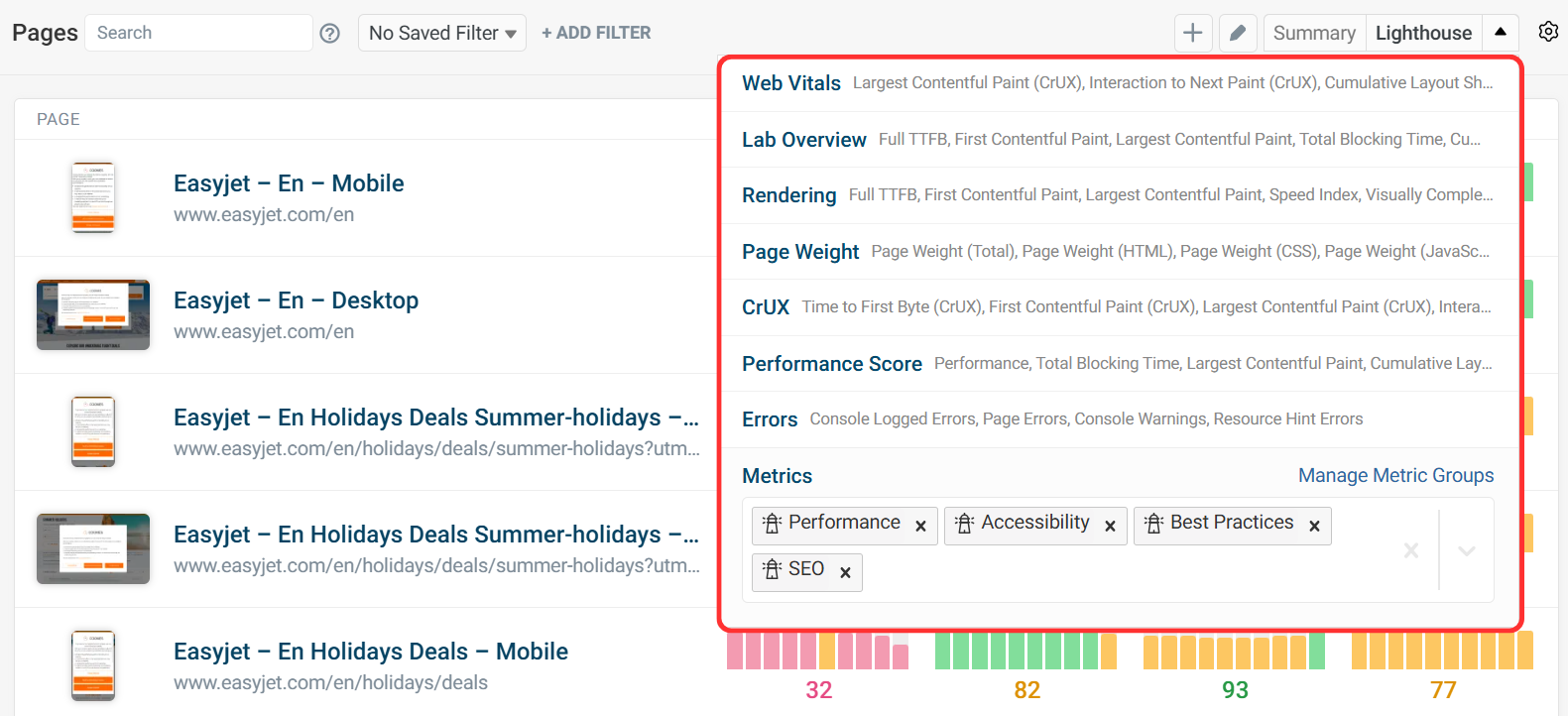Click the Performance metric chip label
Image resolution: width=1568 pixels, height=716 pixels.
pos(844,523)
